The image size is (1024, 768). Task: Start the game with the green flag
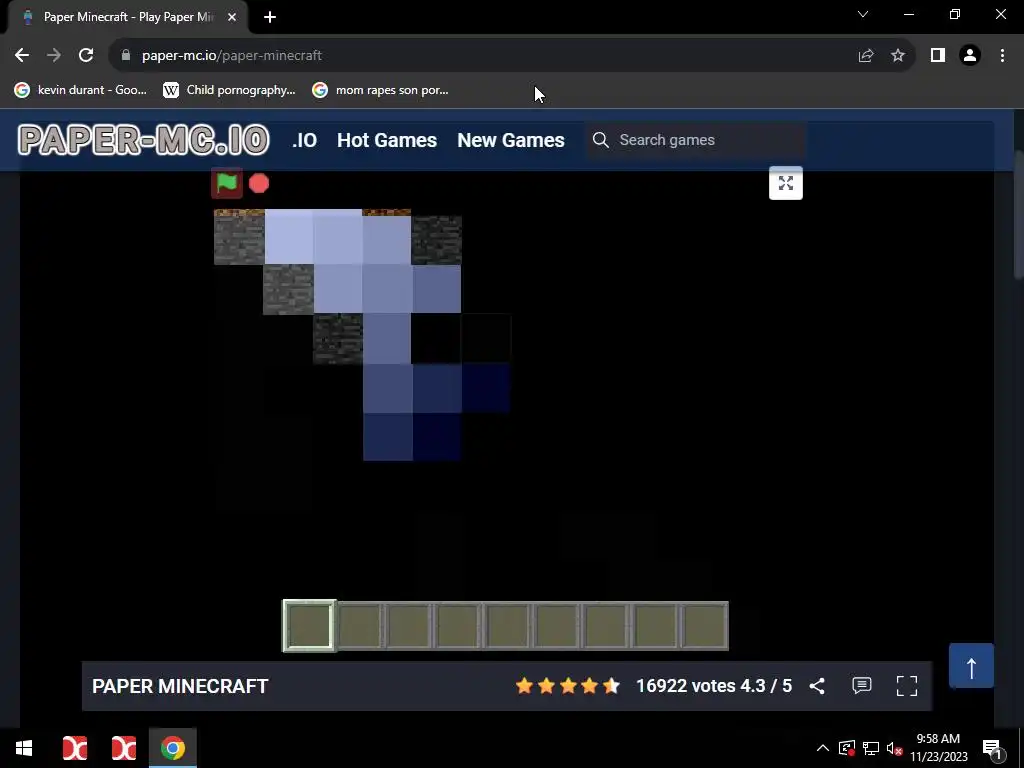click(x=227, y=184)
